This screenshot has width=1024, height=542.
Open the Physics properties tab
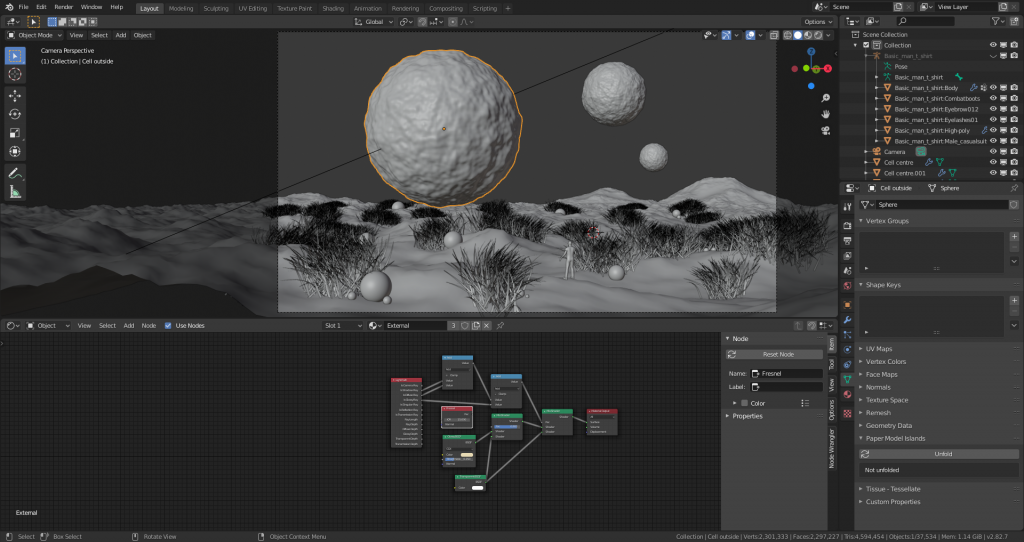(847, 349)
